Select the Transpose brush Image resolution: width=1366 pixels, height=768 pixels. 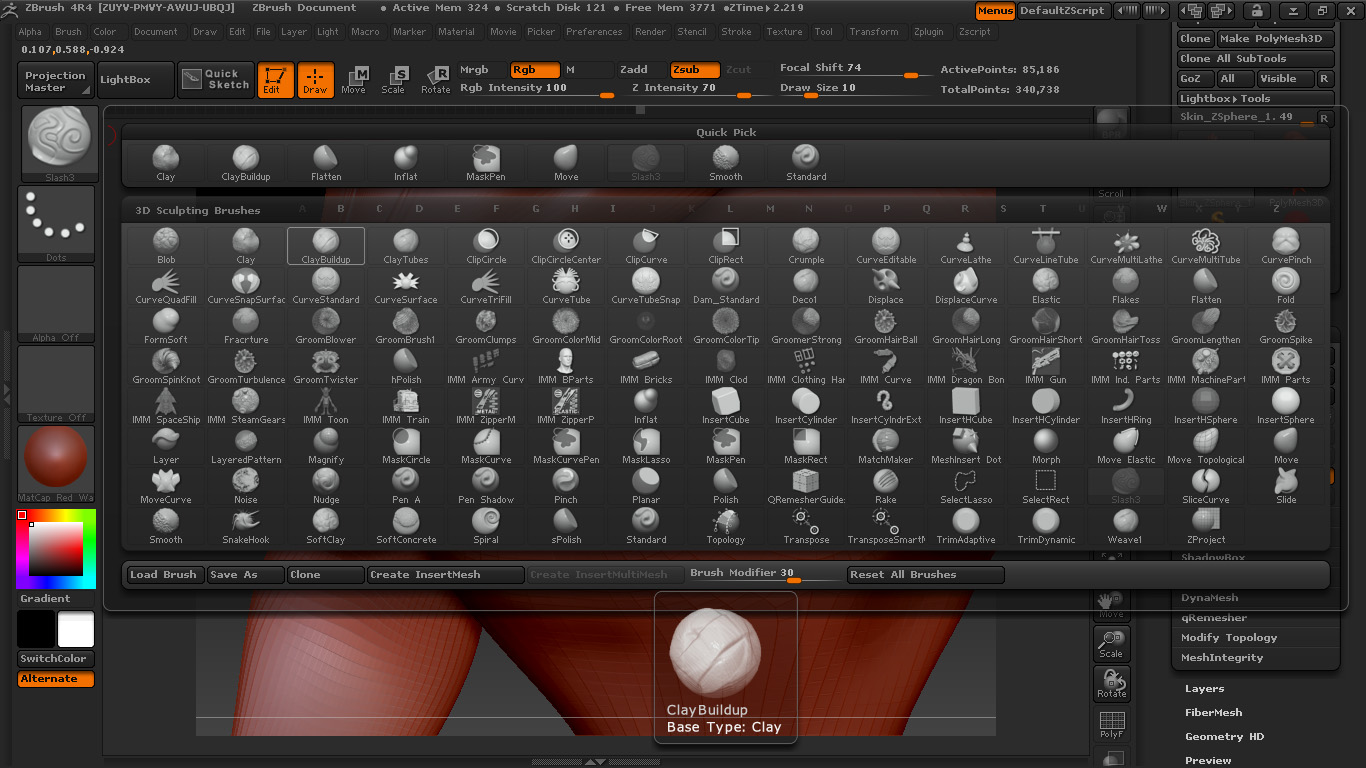(806, 526)
